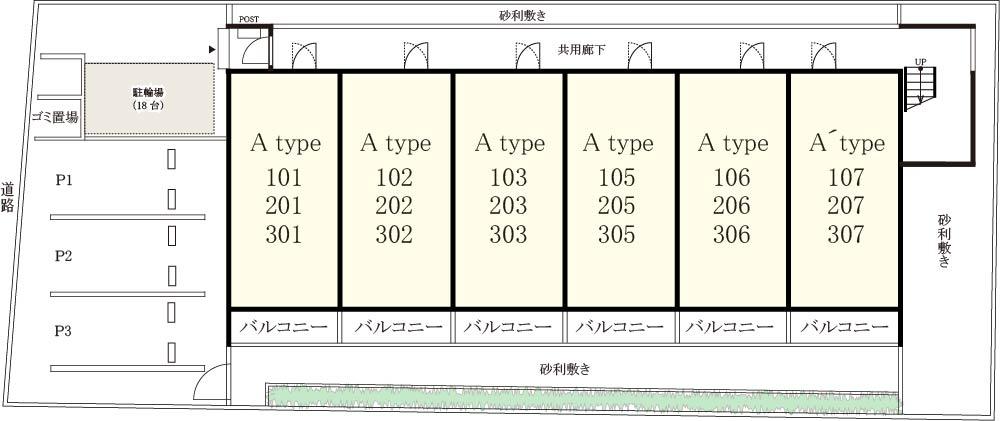This screenshot has height=421, width=1000.
Task: Select room number 201
Action: click(284, 206)
